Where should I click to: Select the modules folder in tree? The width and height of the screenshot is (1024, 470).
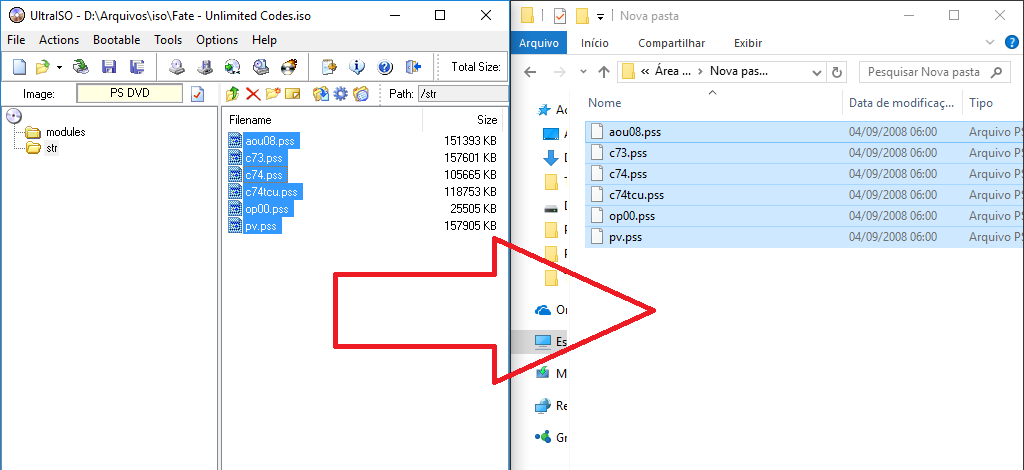(65, 132)
